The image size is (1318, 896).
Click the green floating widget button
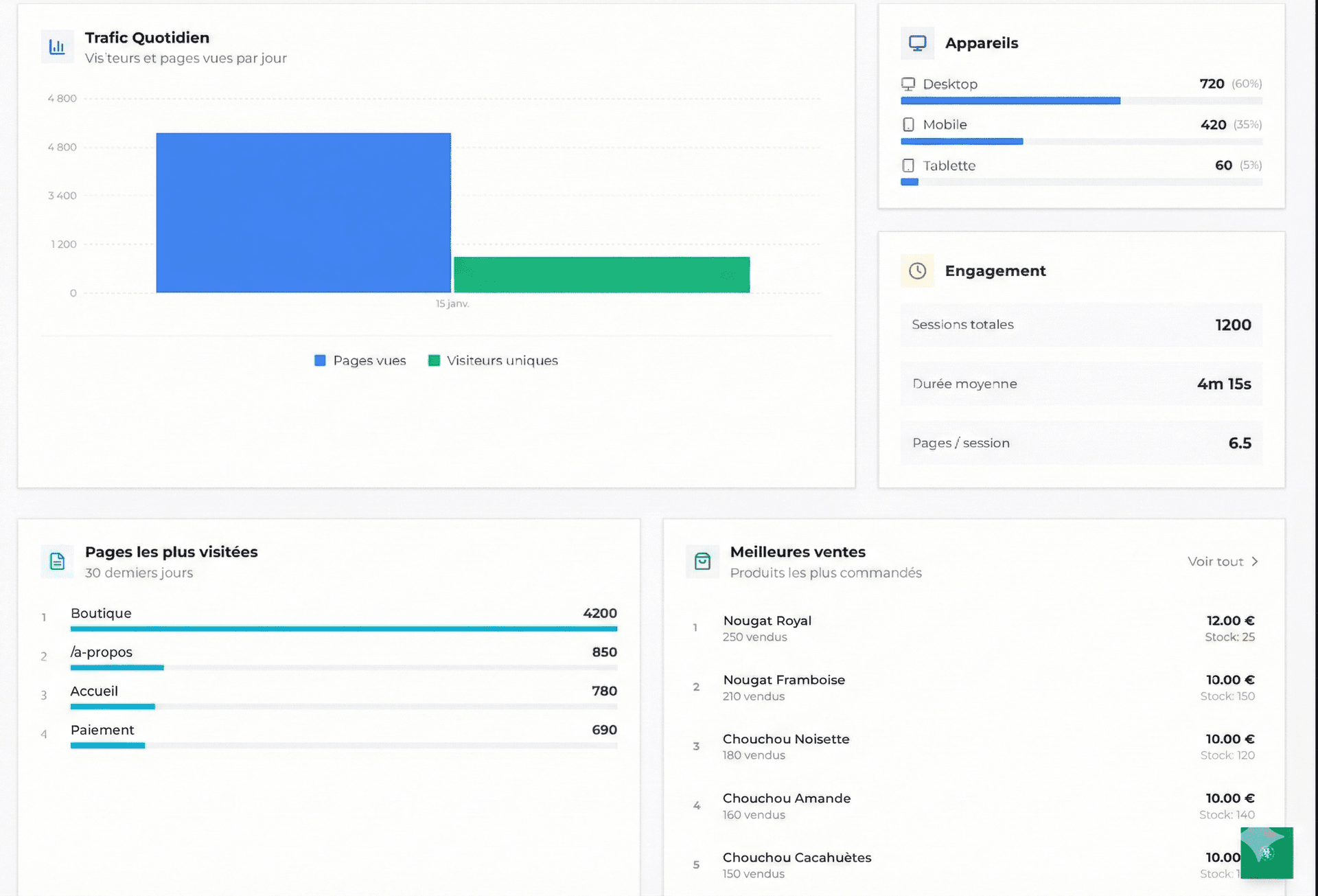click(1267, 853)
